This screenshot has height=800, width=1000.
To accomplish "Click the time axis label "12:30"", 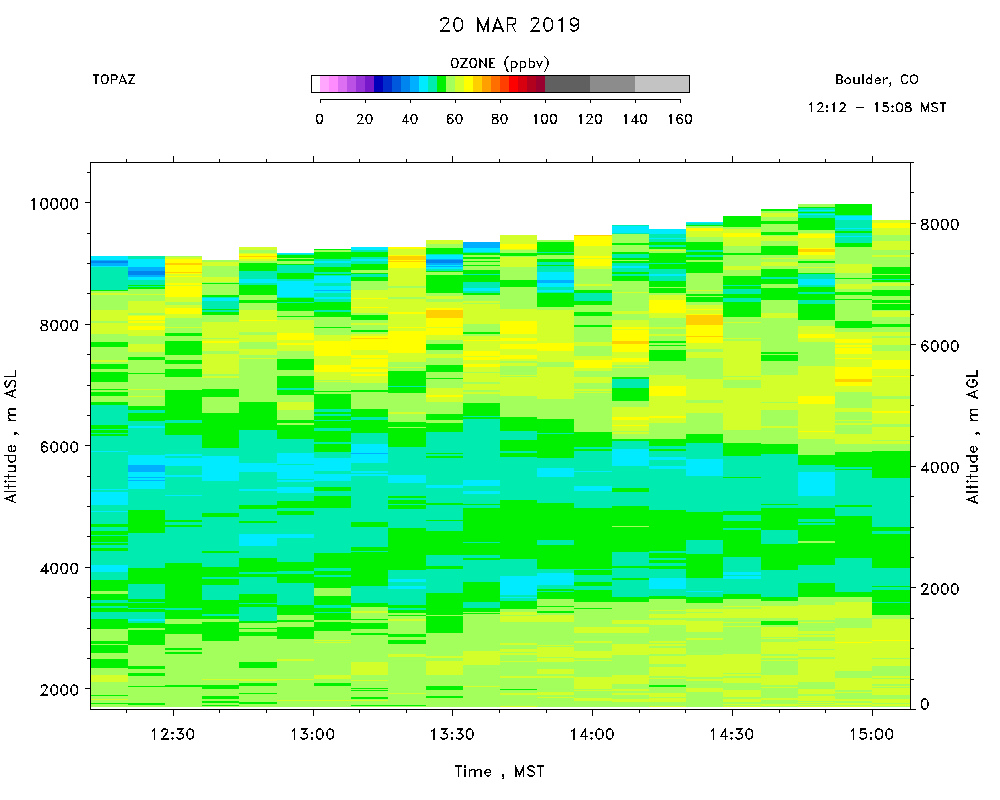I will click(173, 734).
